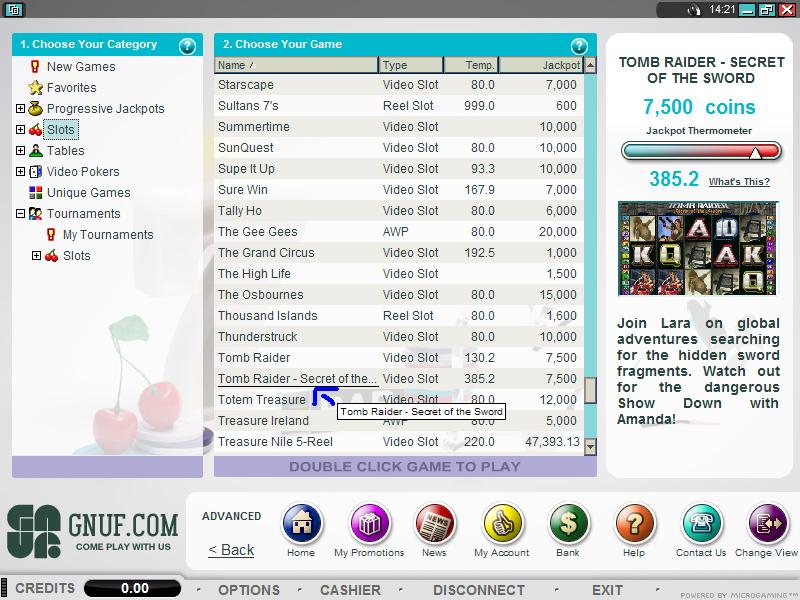800x600 pixels.
Task: Click the category panel help icon
Action: pyautogui.click(x=187, y=46)
